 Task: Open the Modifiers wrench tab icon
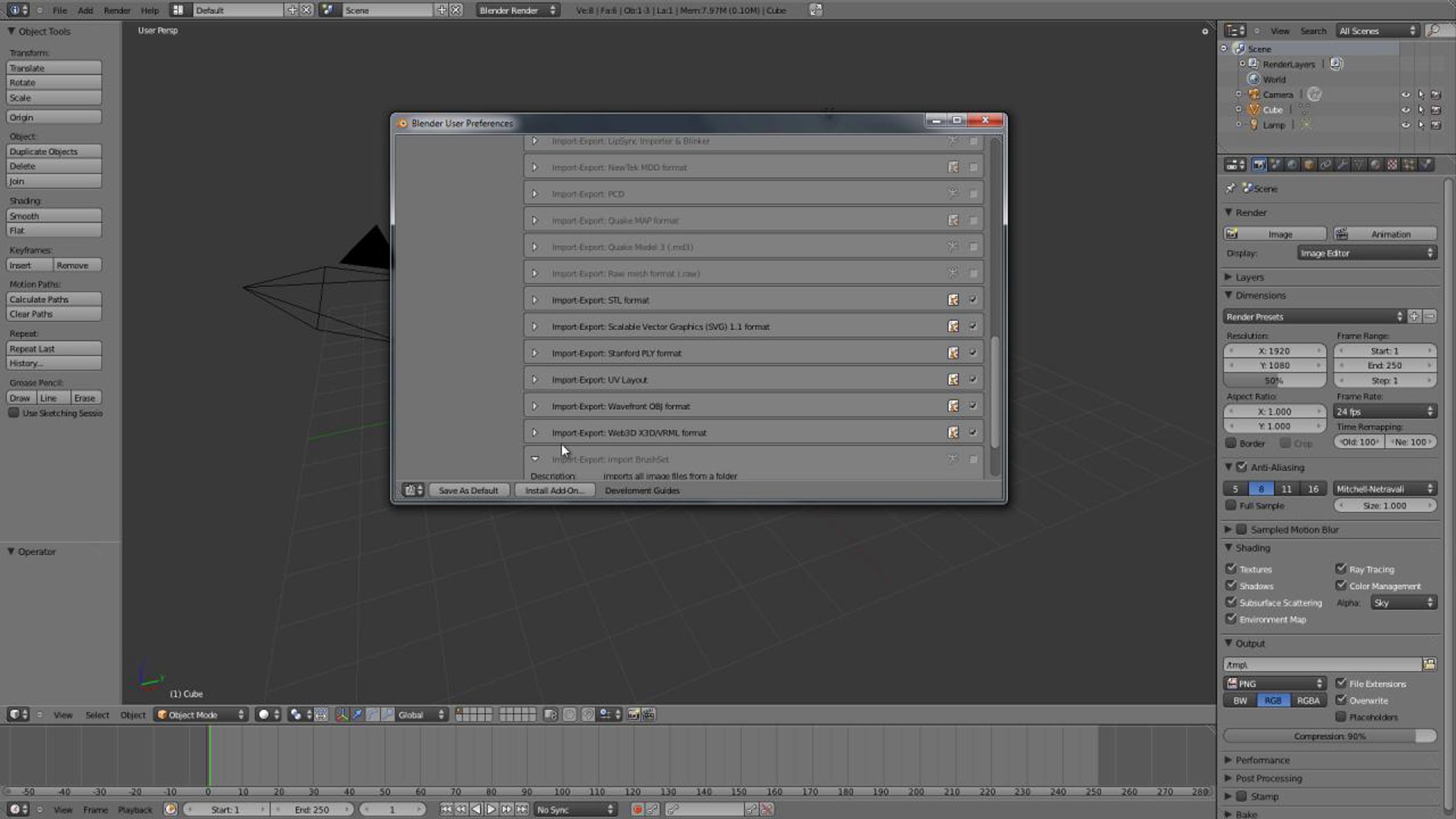pyautogui.click(x=1343, y=165)
